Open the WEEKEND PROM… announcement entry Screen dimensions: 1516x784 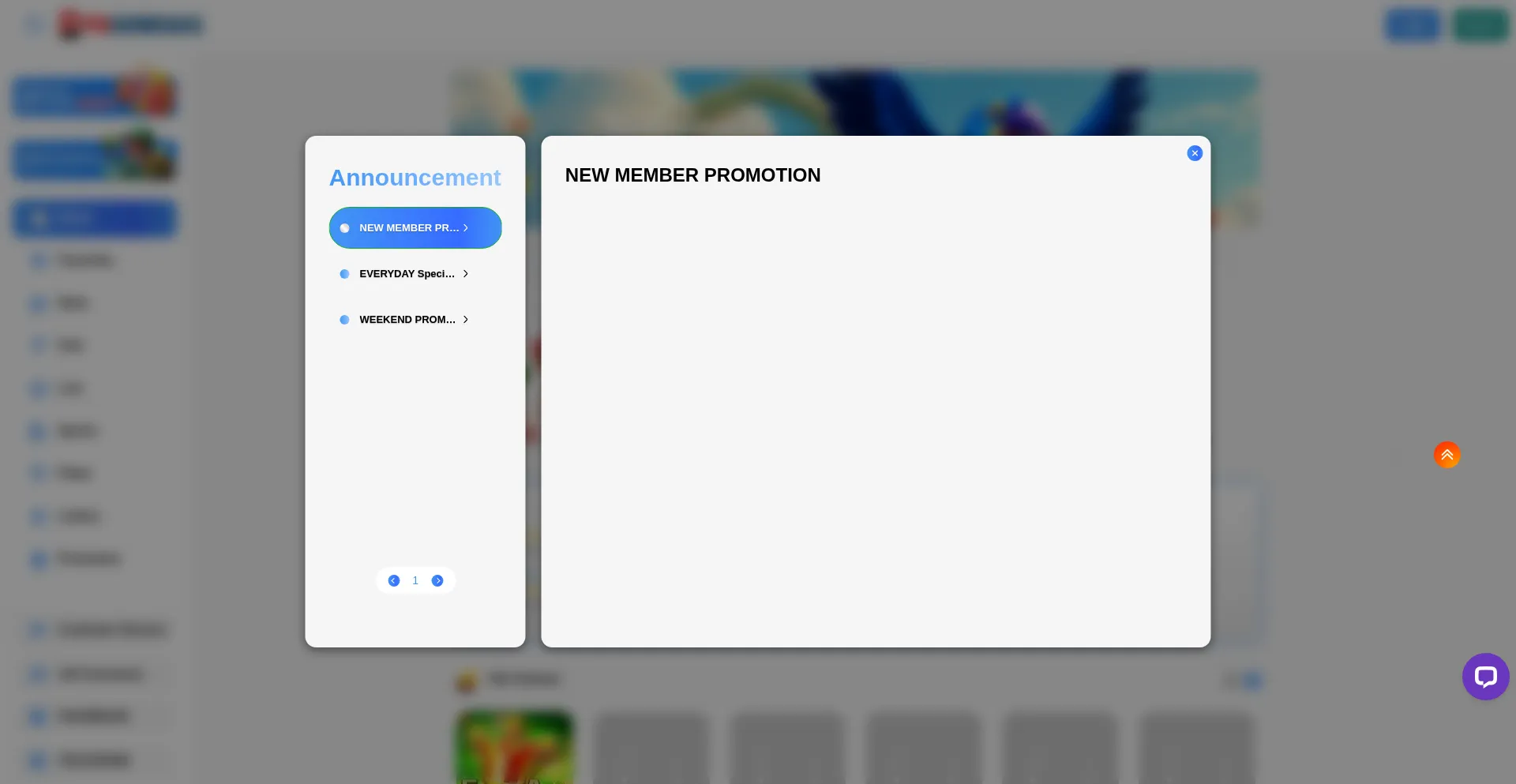pos(407,320)
